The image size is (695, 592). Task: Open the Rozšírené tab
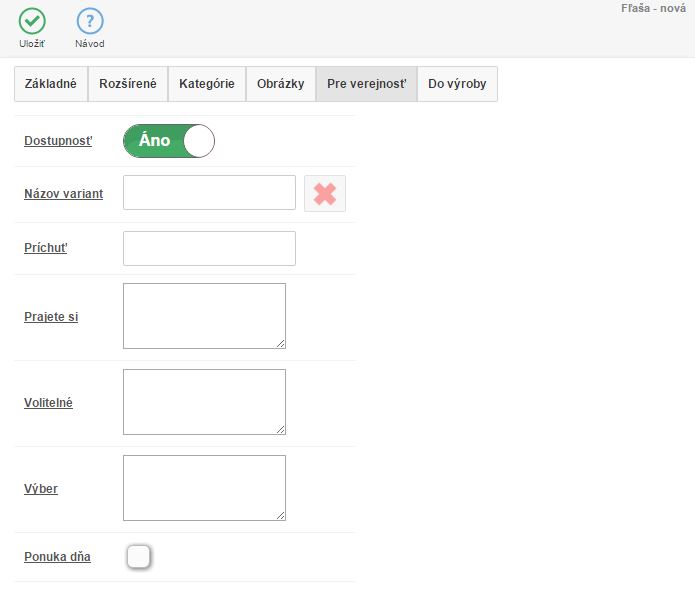pos(128,84)
